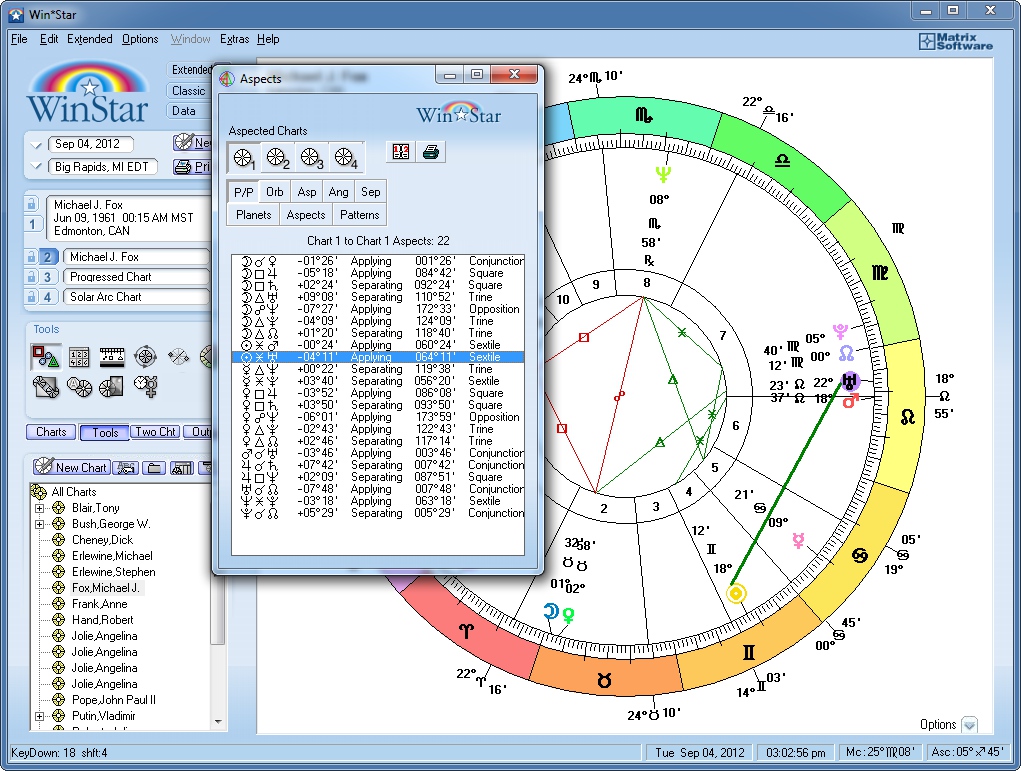Screen dimensions: 1021x771
Task: Click the red Mars glyph on chart wheel
Action: [850, 400]
